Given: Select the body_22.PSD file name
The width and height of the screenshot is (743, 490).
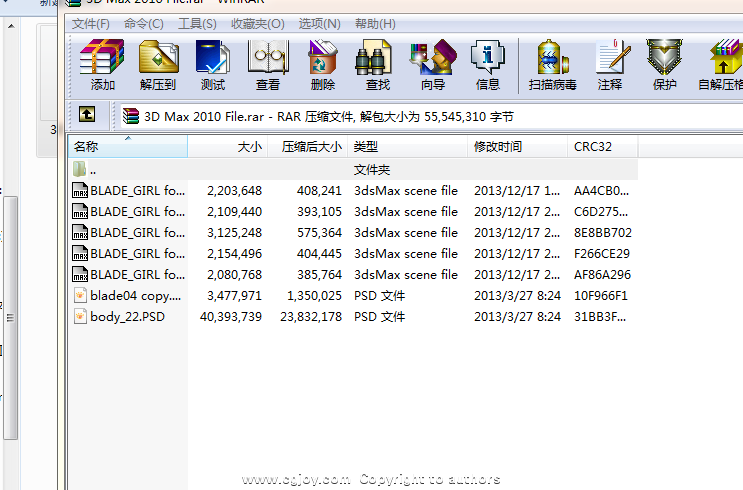Looking at the screenshot, I should 127,317.
